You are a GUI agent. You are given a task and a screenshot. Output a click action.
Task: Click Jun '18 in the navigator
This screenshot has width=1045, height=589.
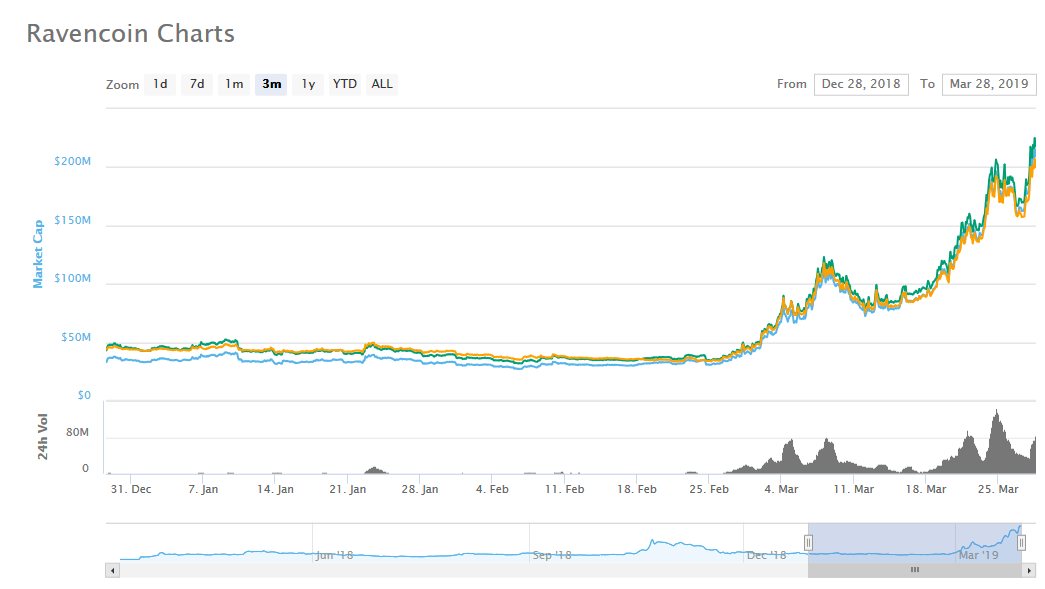335,555
